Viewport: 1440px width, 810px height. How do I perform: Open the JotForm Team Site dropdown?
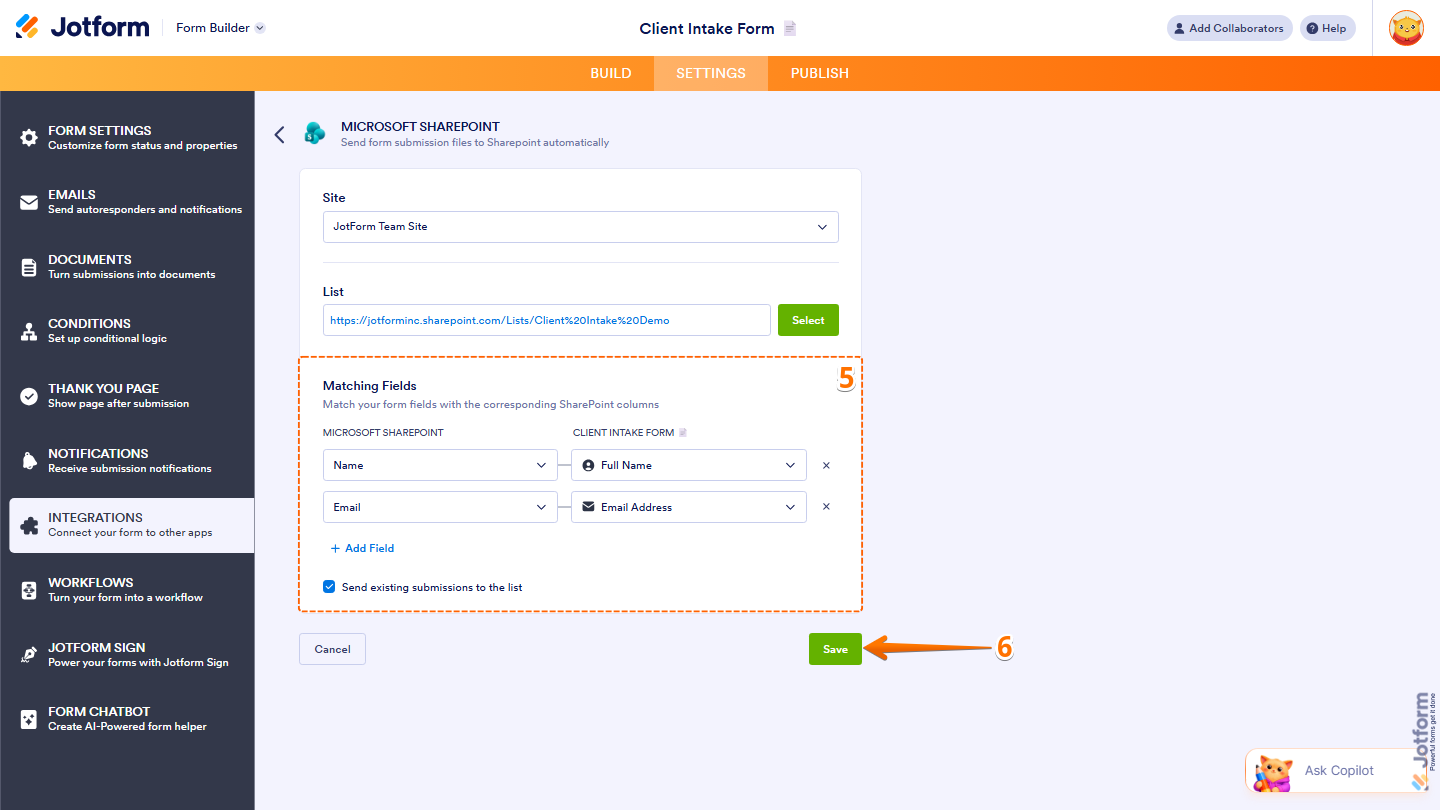[x=580, y=227]
